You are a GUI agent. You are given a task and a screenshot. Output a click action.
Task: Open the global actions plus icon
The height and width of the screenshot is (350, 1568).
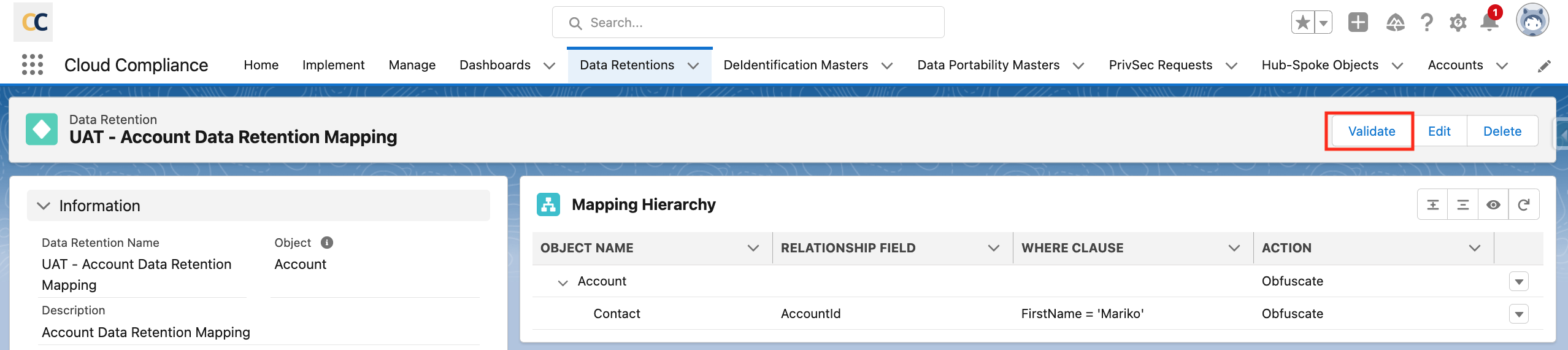point(1358,23)
